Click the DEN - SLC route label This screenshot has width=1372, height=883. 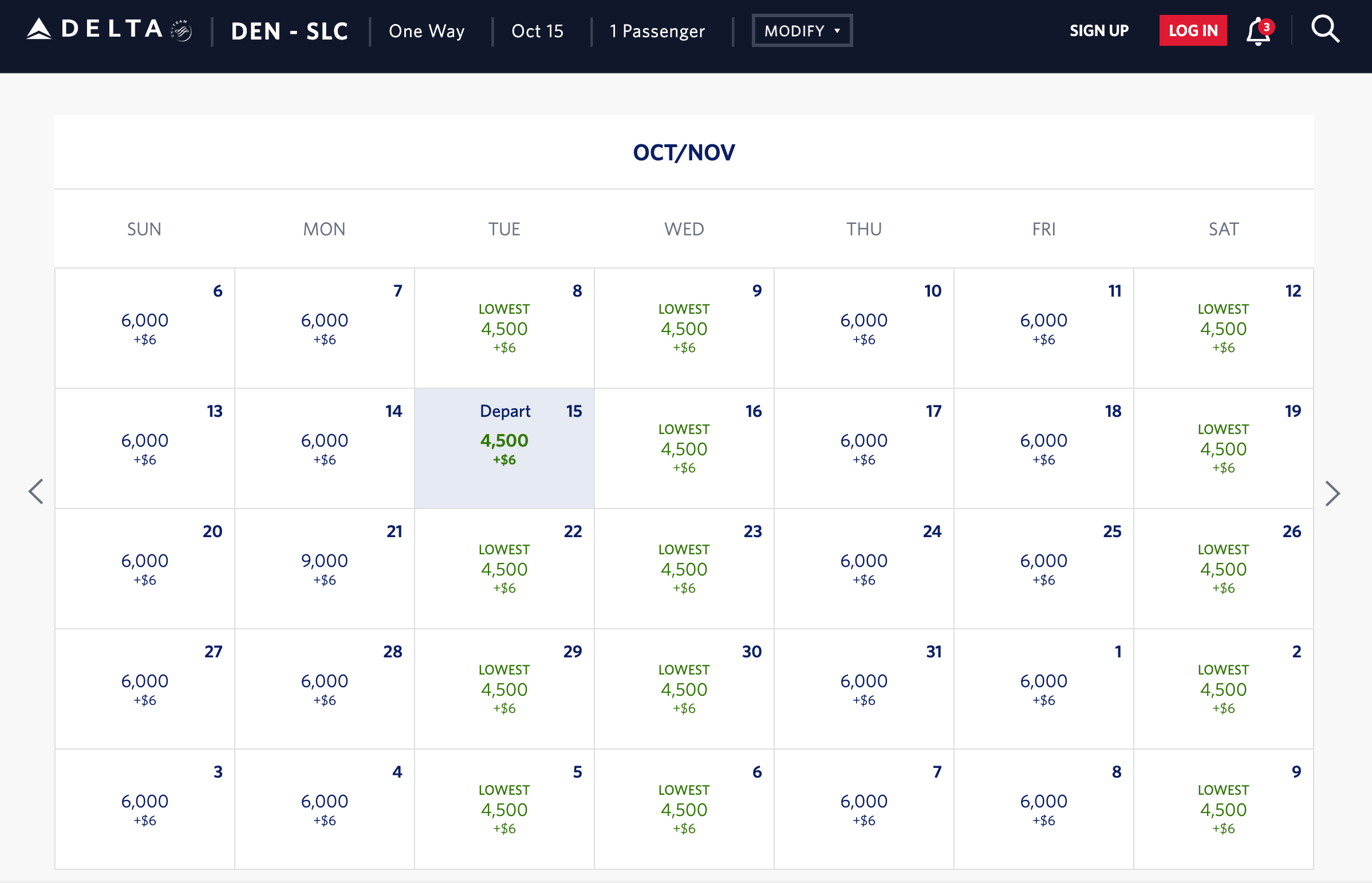click(290, 31)
